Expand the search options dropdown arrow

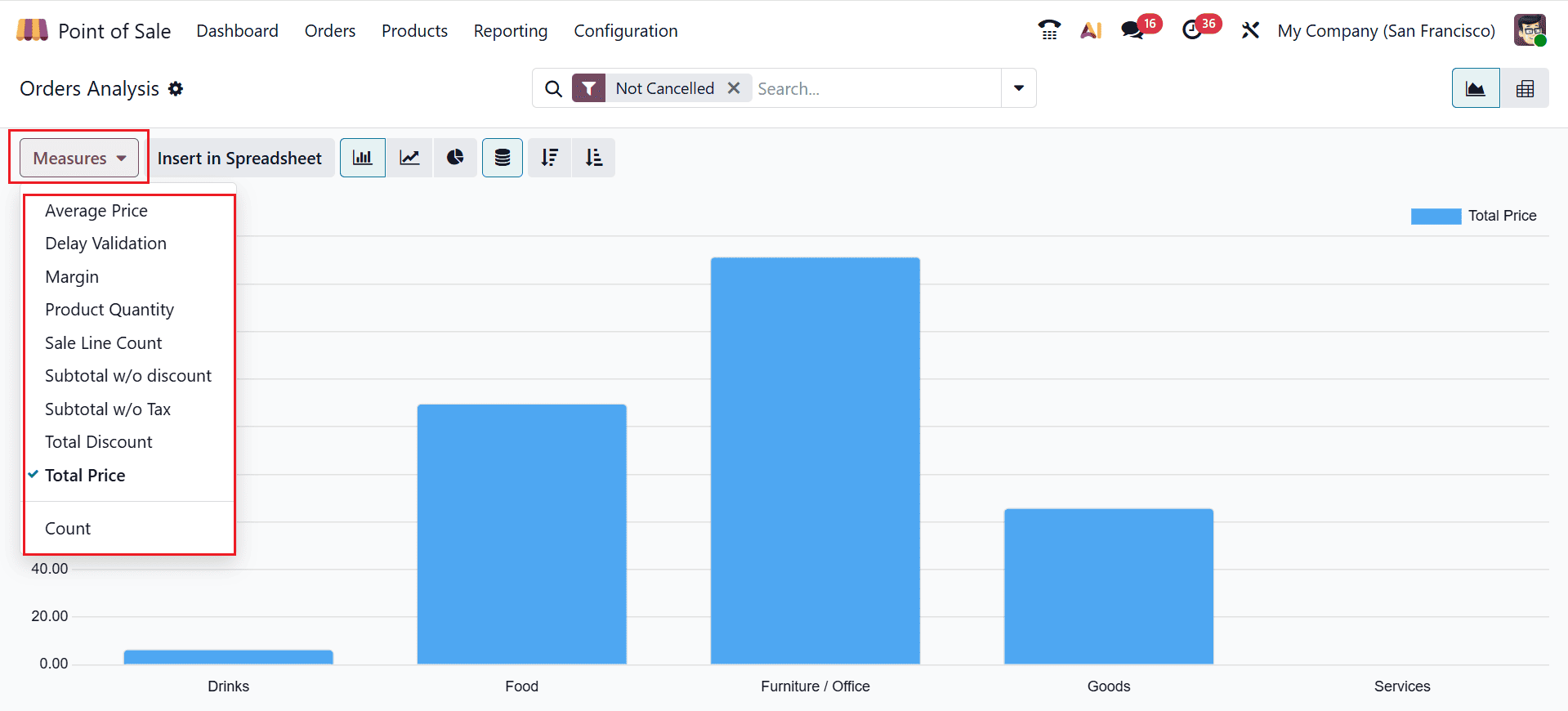click(1019, 88)
